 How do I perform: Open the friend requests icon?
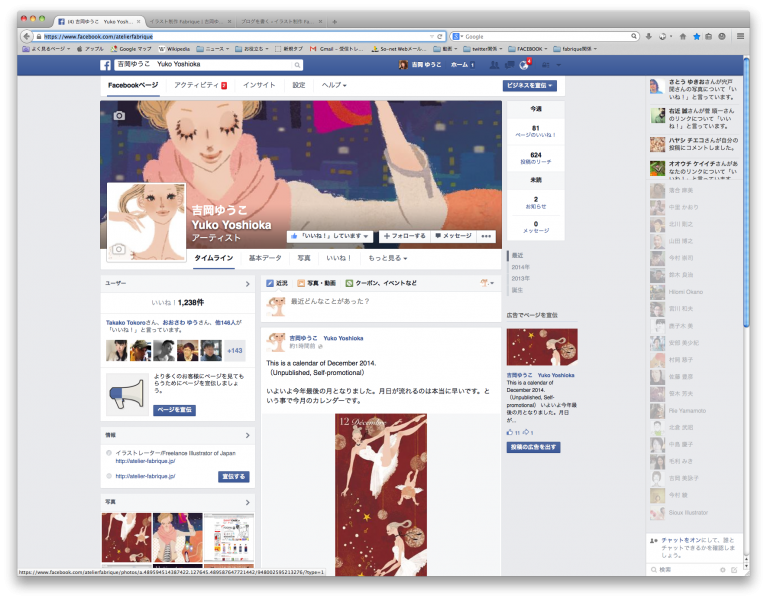495,65
